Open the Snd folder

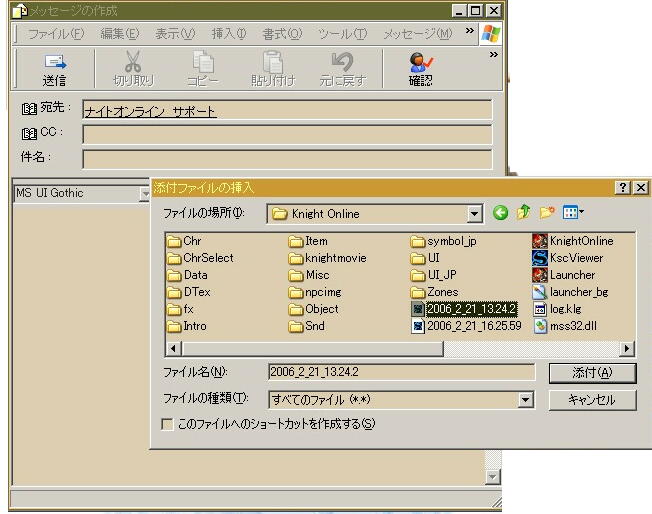[x=306, y=326]
